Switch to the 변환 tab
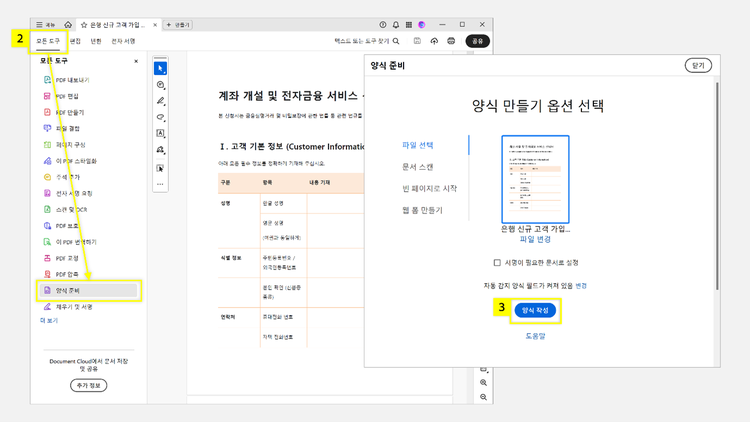Screen dimensions: 750x422 point(96,41)
